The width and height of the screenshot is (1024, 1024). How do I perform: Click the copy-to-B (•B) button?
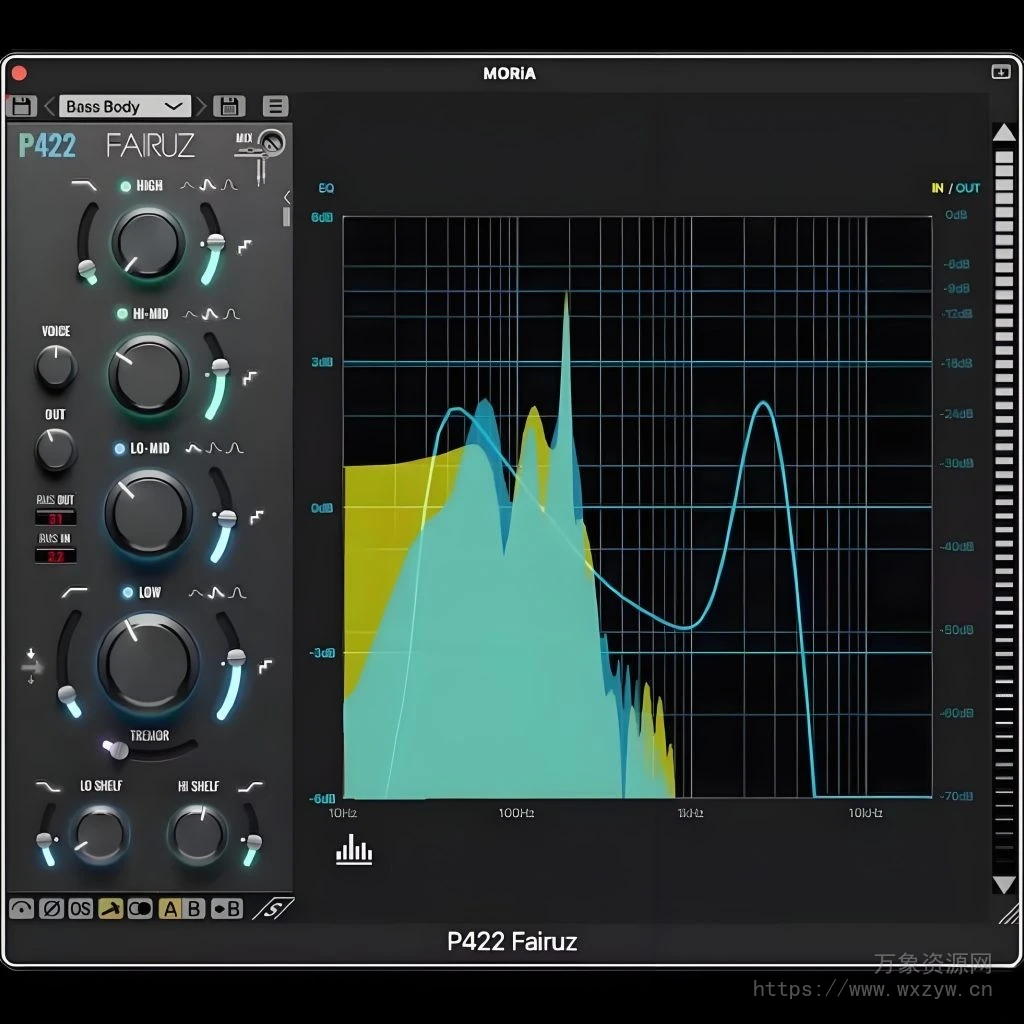tap(226, 908)
